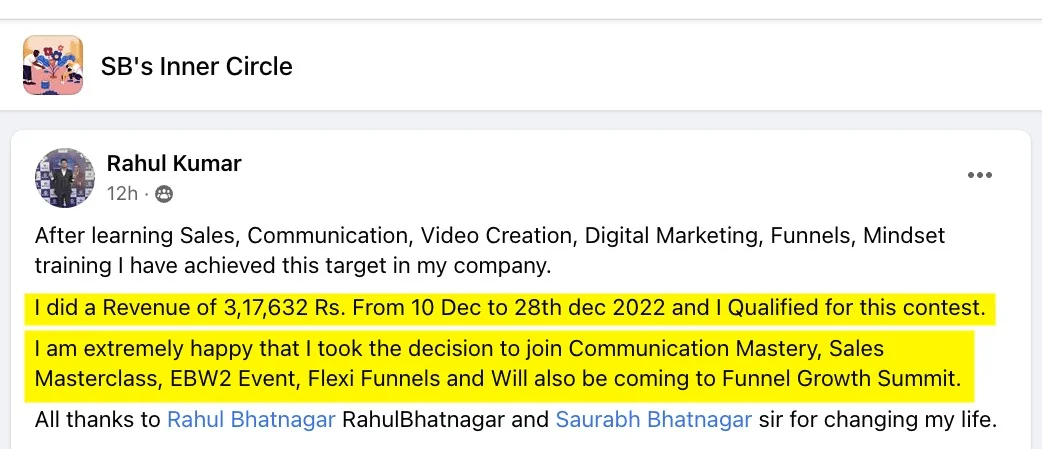Open the SB's Inner Circle group title
Image resolution: width=1042 pixels, height=449 pixels.
197,67
